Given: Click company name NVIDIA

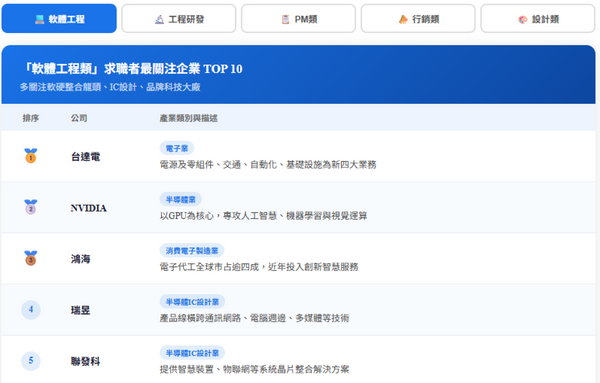Looking at the screenshot, I should coord(88,208).
